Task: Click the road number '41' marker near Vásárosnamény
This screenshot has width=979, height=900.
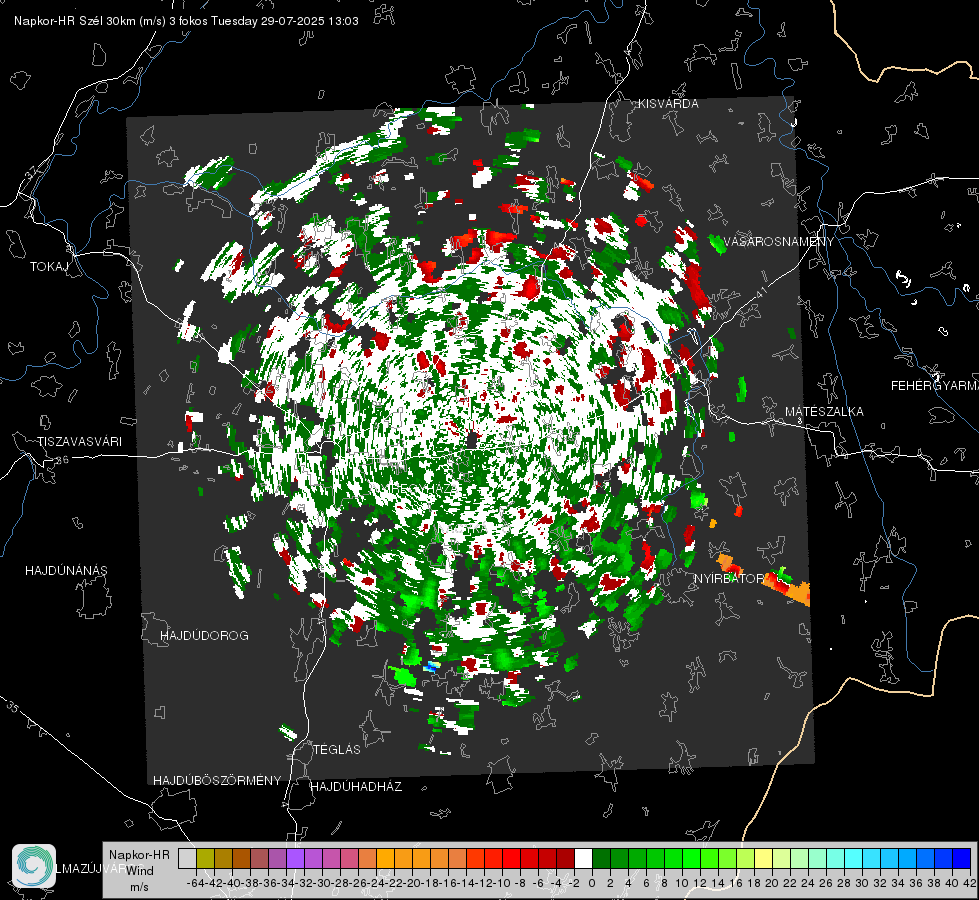Action: point(759,293)
